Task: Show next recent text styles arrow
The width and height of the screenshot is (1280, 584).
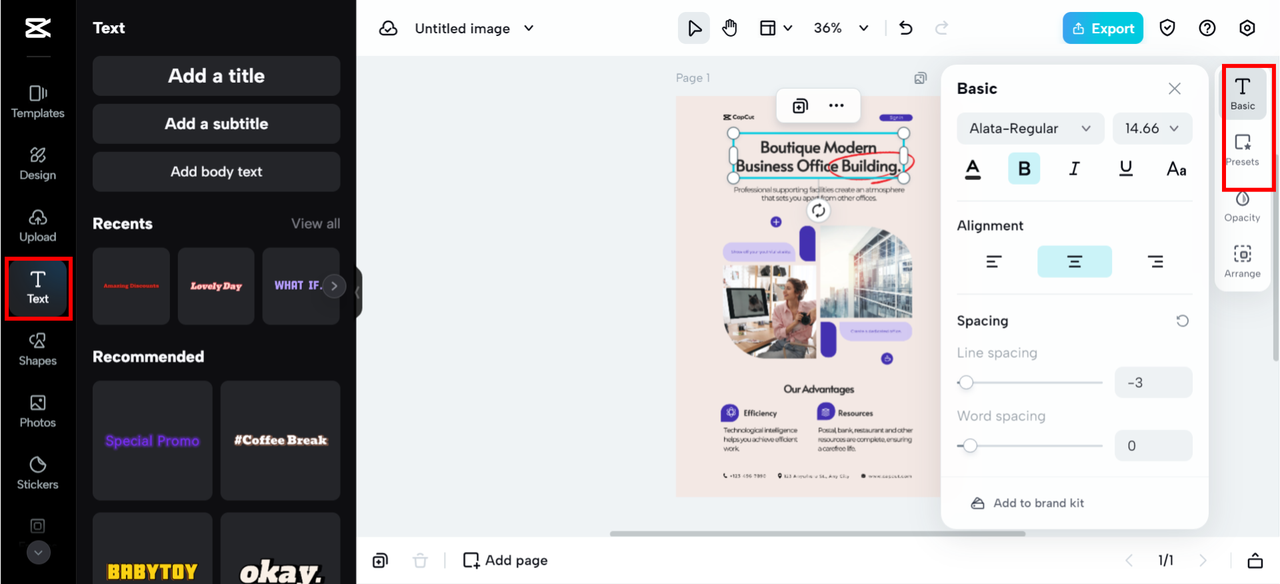Action: (334, 286)
